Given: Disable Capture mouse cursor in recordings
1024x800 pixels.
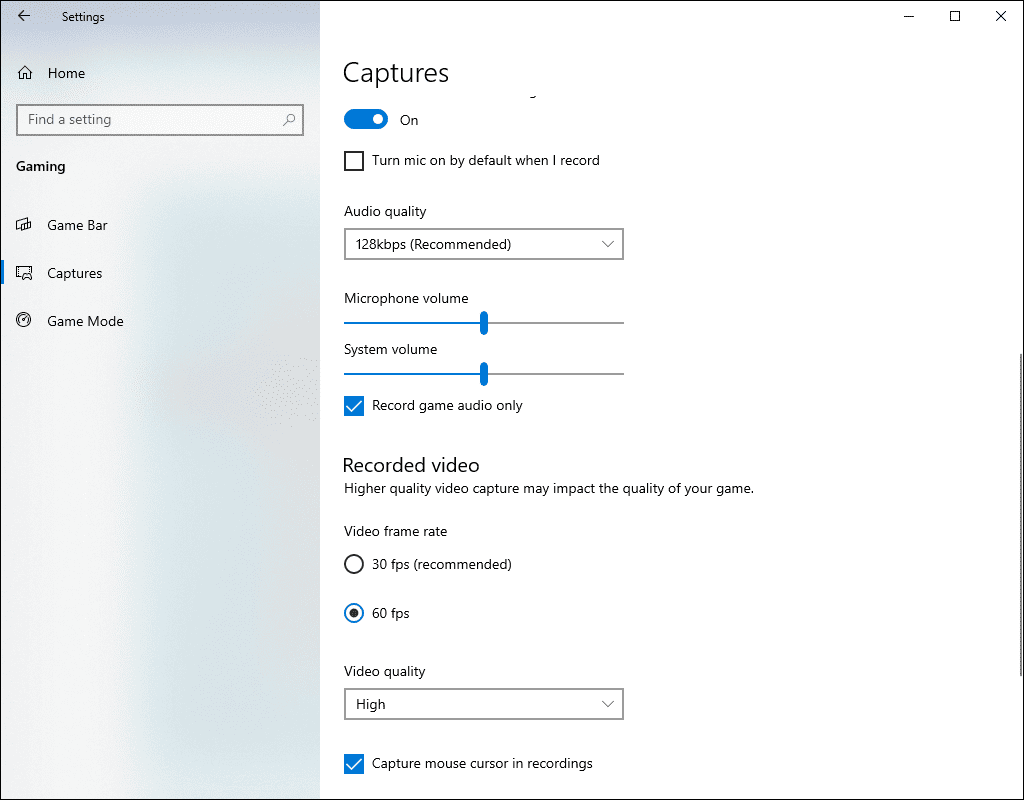Looking at the screenshot, I should click(x=353, y=763).
